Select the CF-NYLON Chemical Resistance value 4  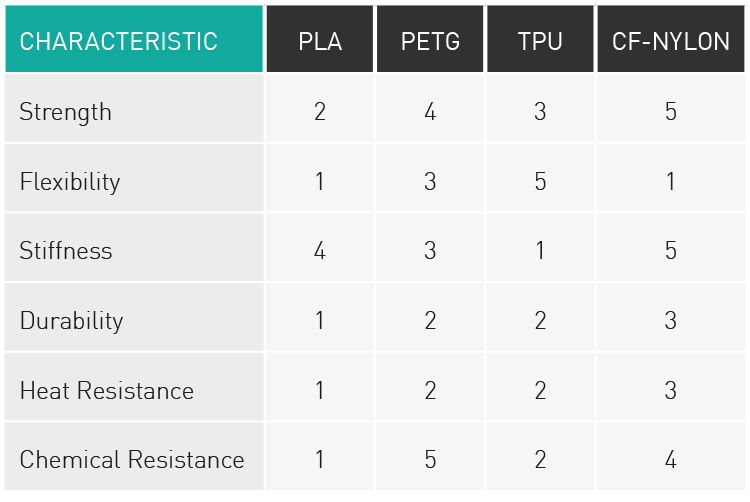(671, 459)
